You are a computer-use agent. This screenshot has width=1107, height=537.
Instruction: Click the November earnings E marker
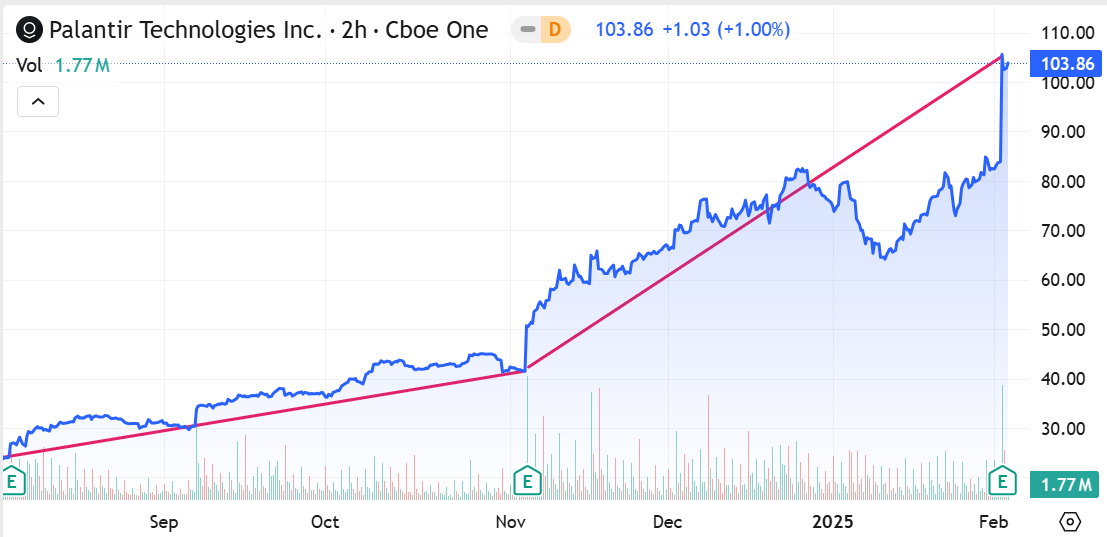point(527,482)
